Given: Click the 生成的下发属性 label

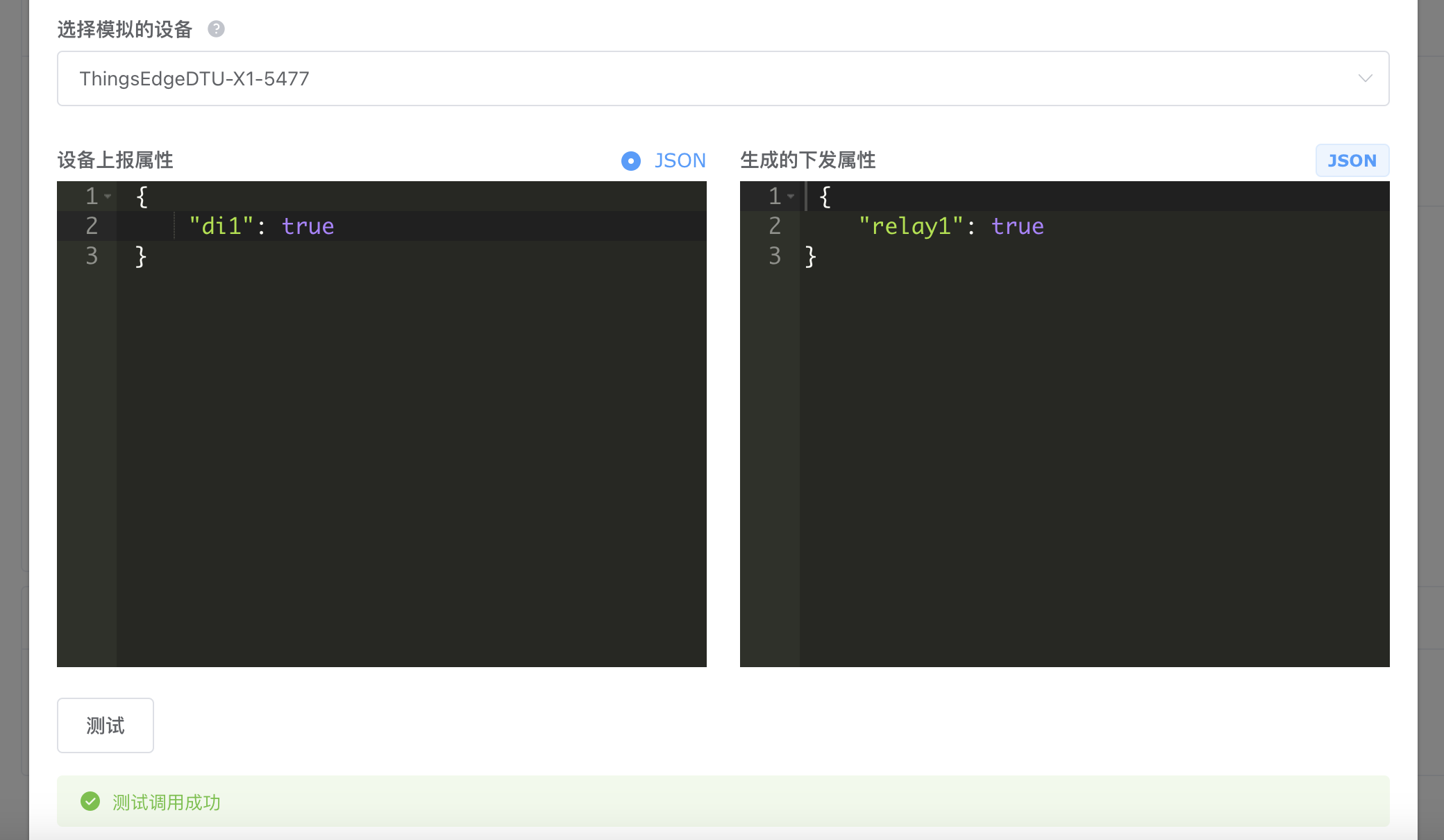Looking at the screenshot, I should click(x=808, y=160).
